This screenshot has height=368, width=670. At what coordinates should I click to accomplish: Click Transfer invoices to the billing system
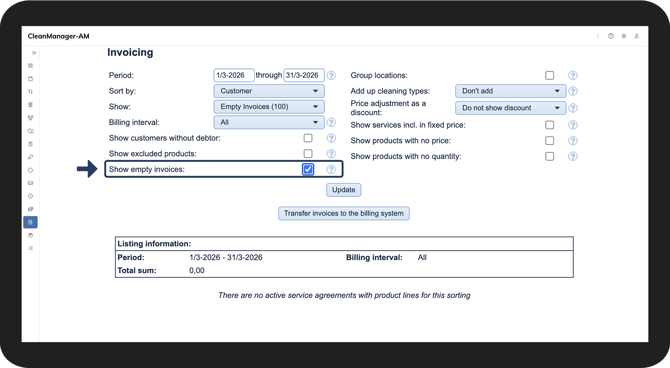coord(344,213)
